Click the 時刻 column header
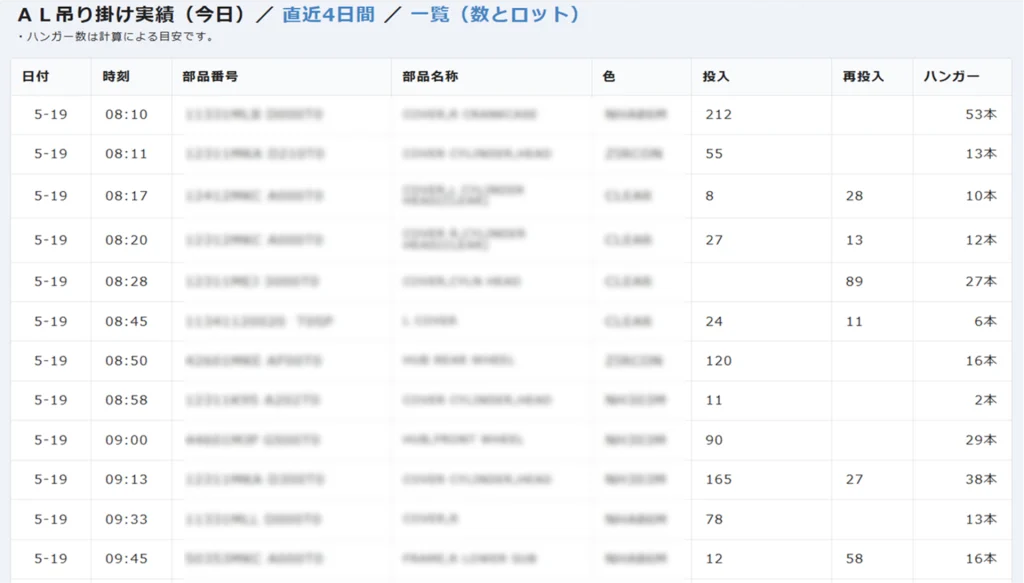Screen dimensions: 1024x583 click(x=116, y=77)
